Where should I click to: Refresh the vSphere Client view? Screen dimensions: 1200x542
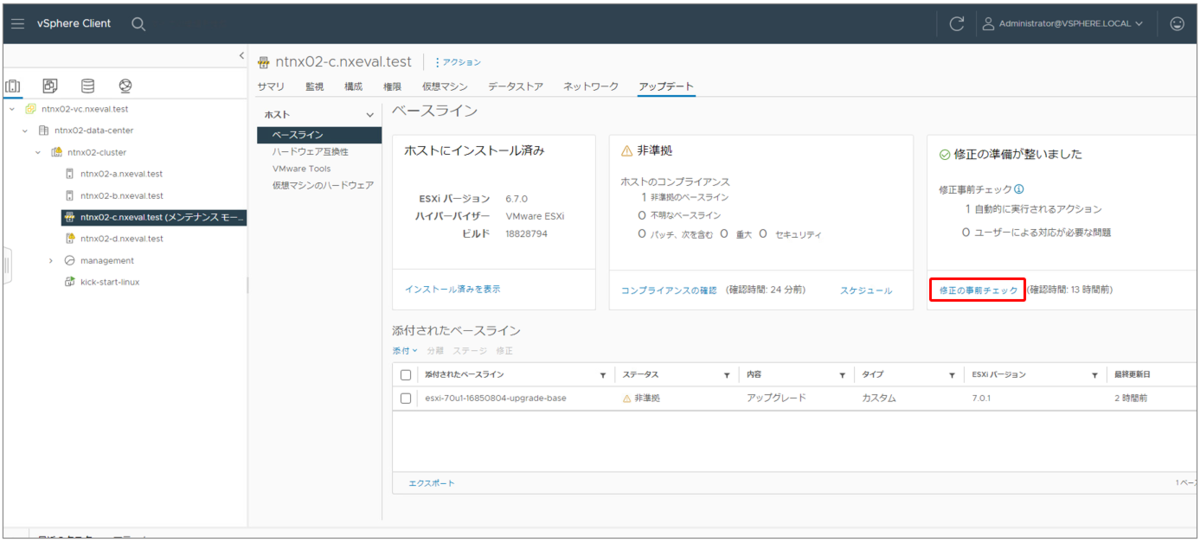pyautogui.click(x=957, y=23)
